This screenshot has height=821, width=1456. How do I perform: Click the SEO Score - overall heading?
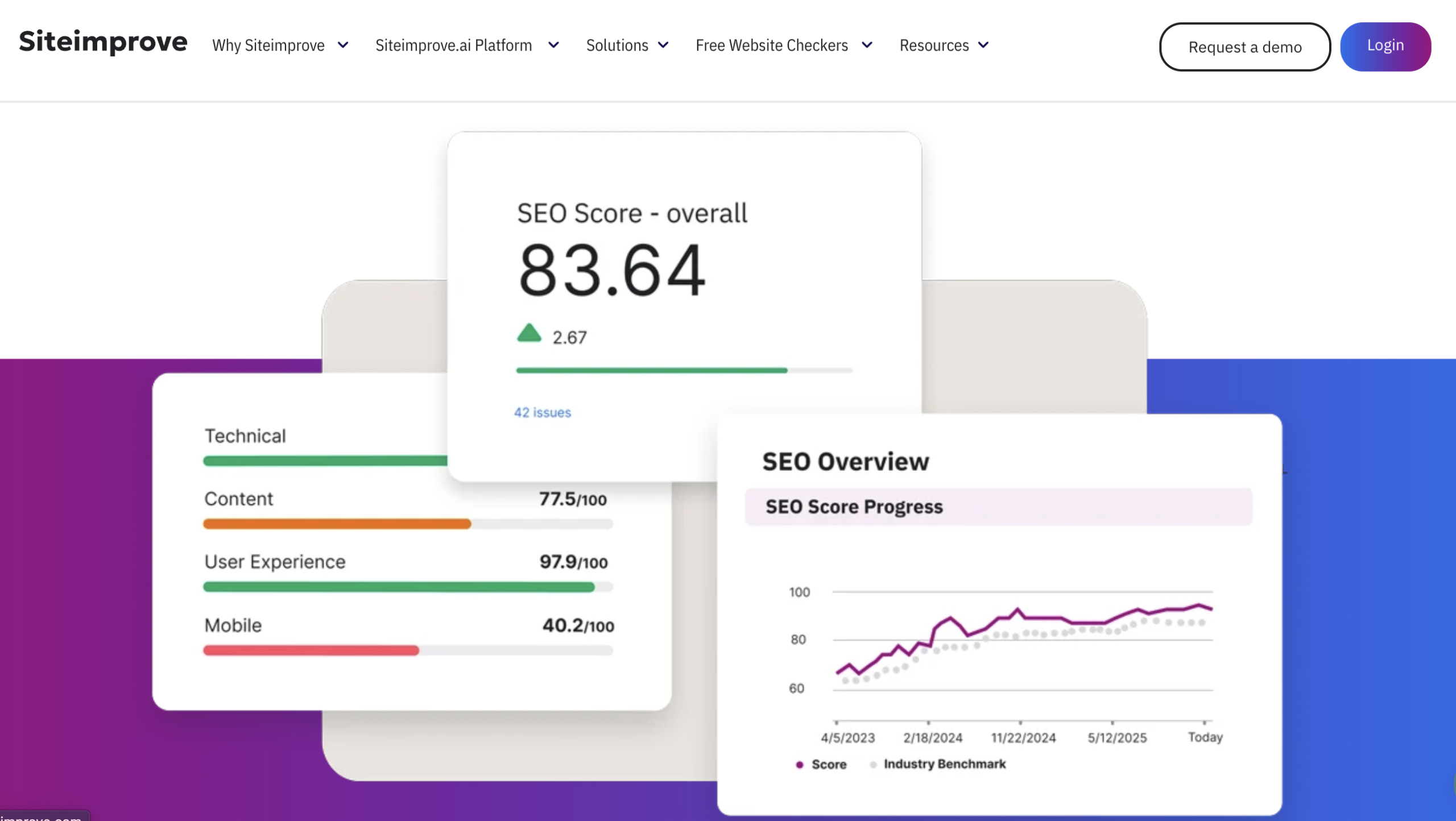coord(632,213)
